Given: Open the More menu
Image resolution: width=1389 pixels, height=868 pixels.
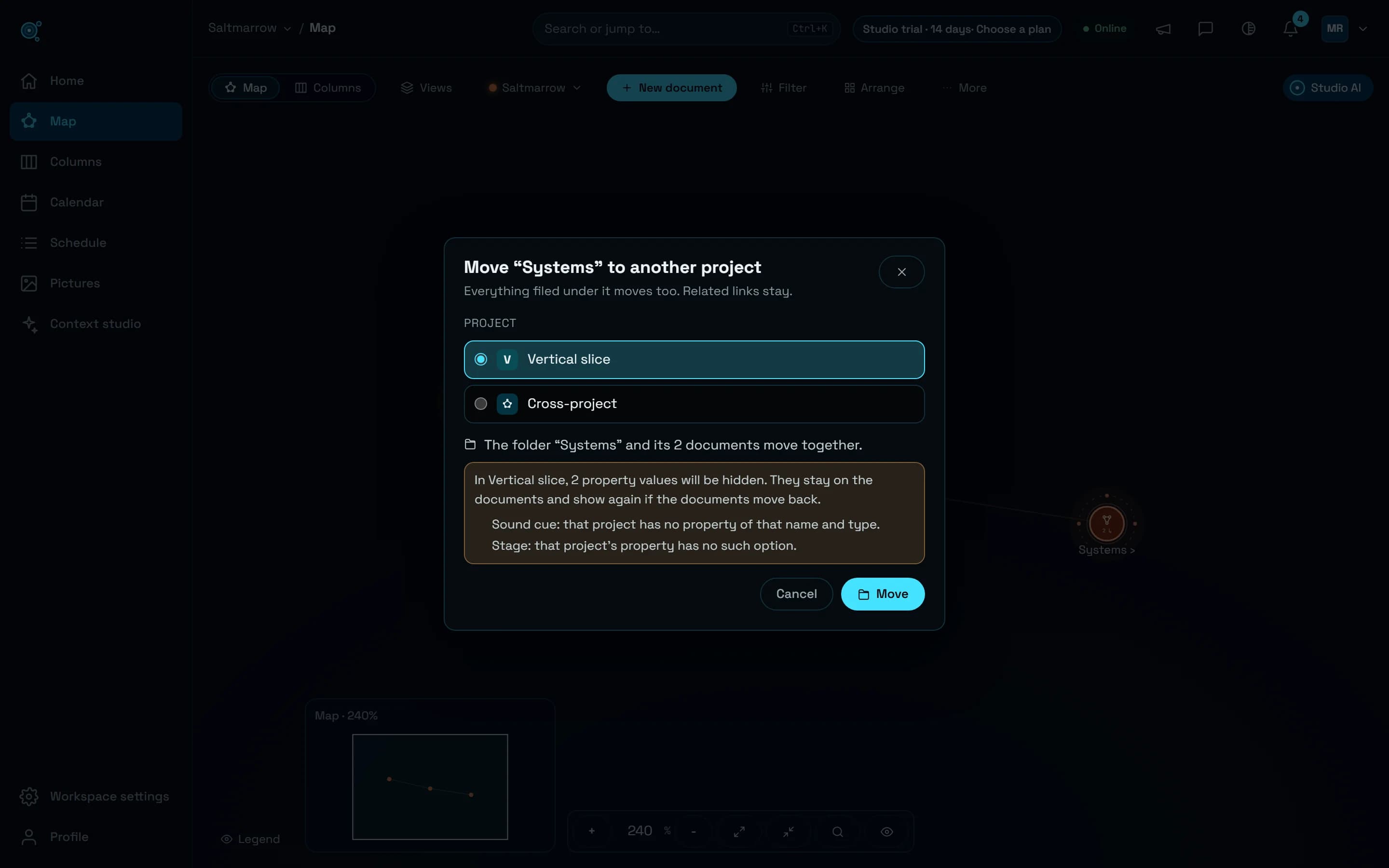Looking at the screenshot, I should pyautogui.click(x=965, y=88).
